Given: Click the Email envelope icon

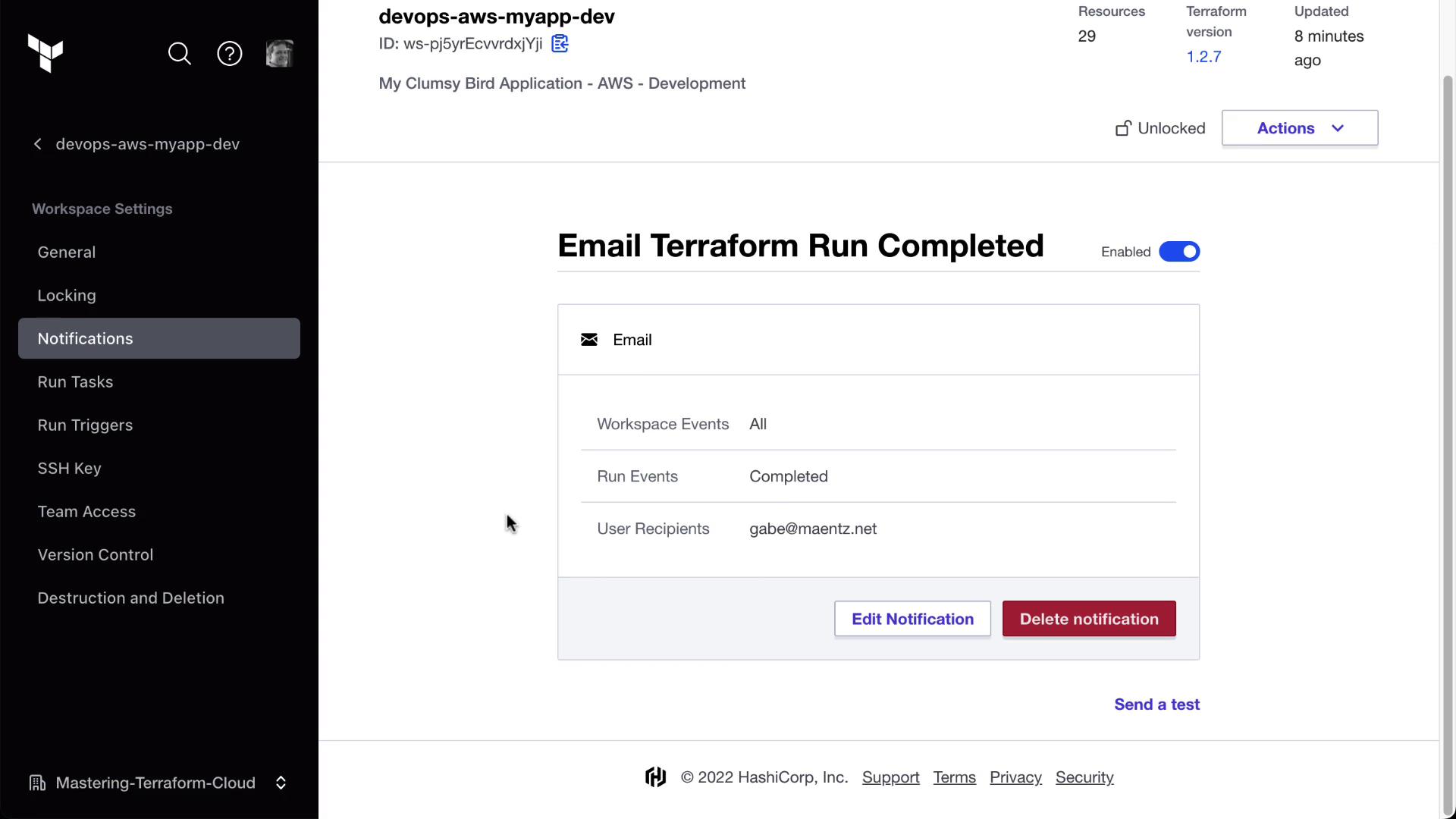Looking at the screenshot, I should coord(589,340).
